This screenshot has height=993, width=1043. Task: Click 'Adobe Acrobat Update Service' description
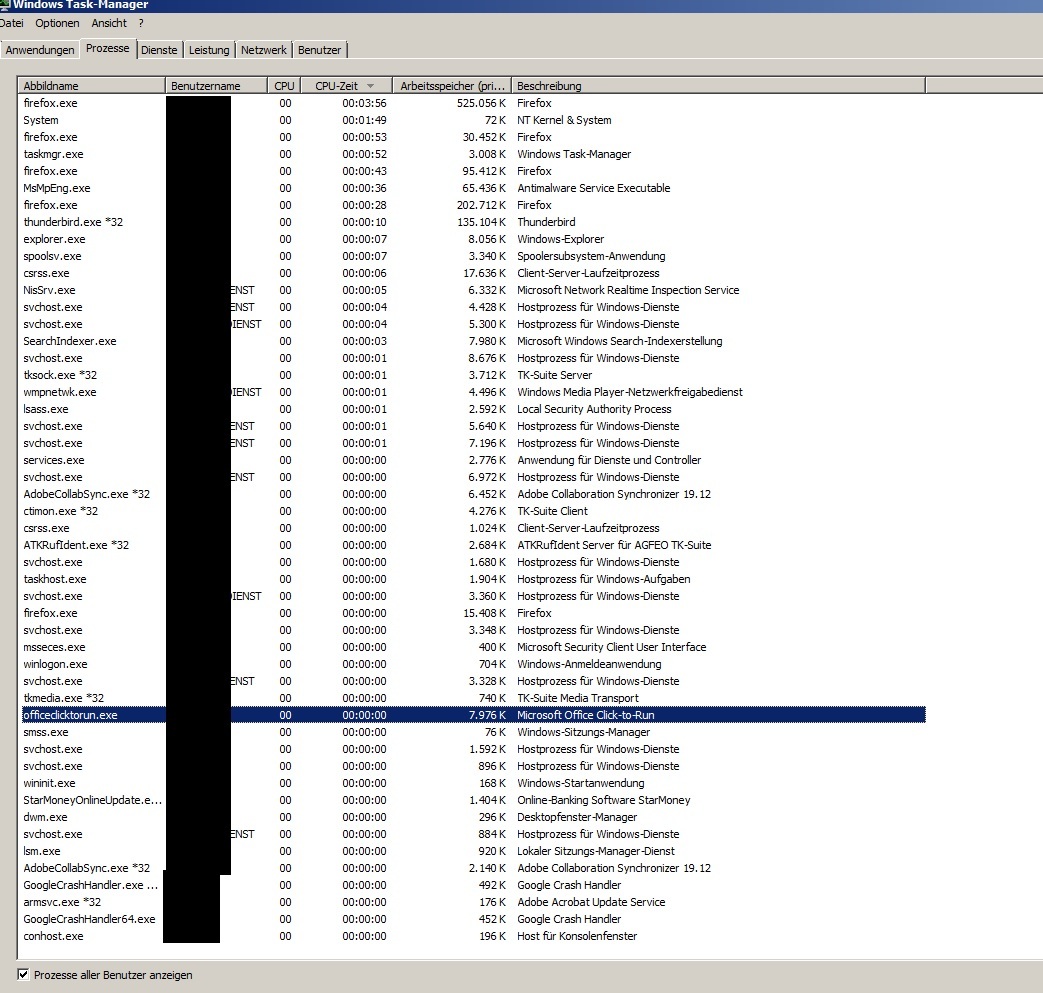591,903
